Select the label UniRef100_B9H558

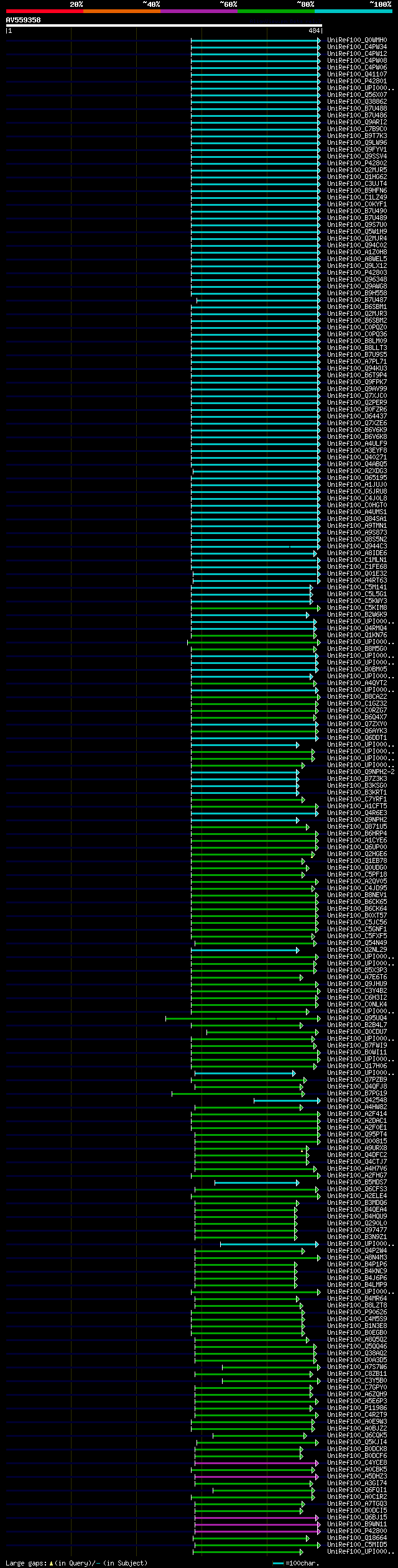tap(357, 293)
